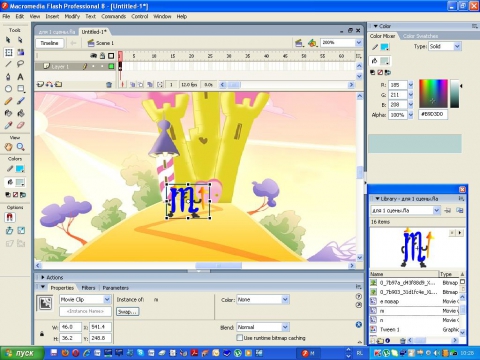The width and height of the screenshot is (480, 360).
Task: Select the Text tool in Tools panel
Action: (x=20, y=77)
